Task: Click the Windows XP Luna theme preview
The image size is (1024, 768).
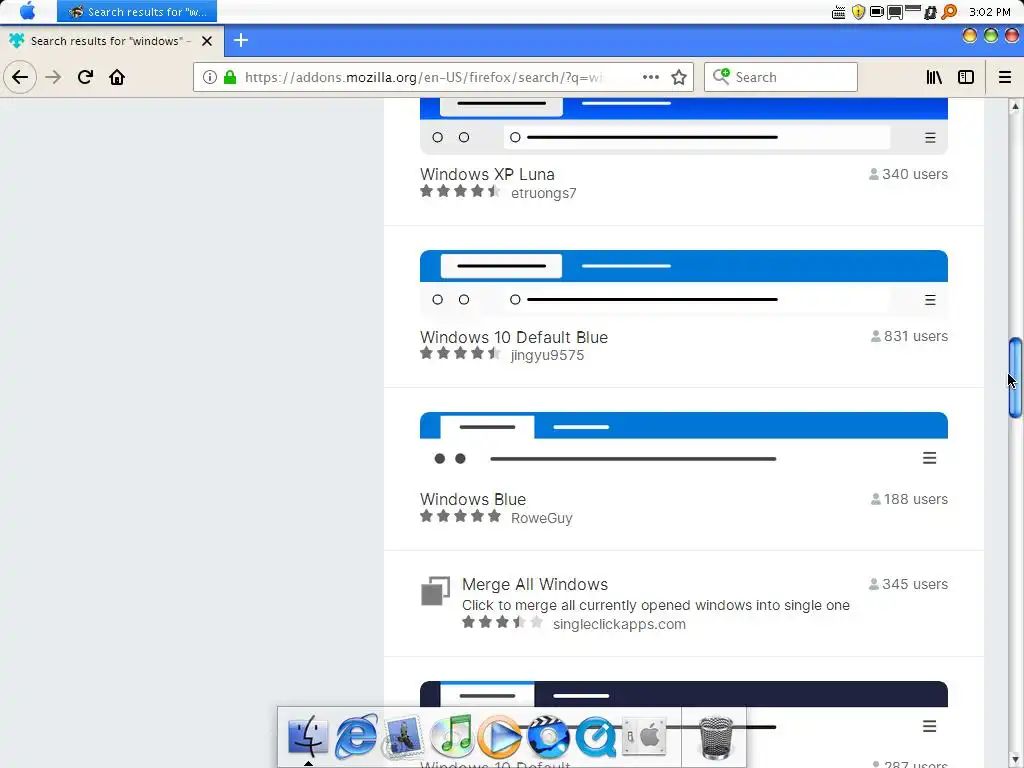Action: pyautogui.click(x=684, y=125)
